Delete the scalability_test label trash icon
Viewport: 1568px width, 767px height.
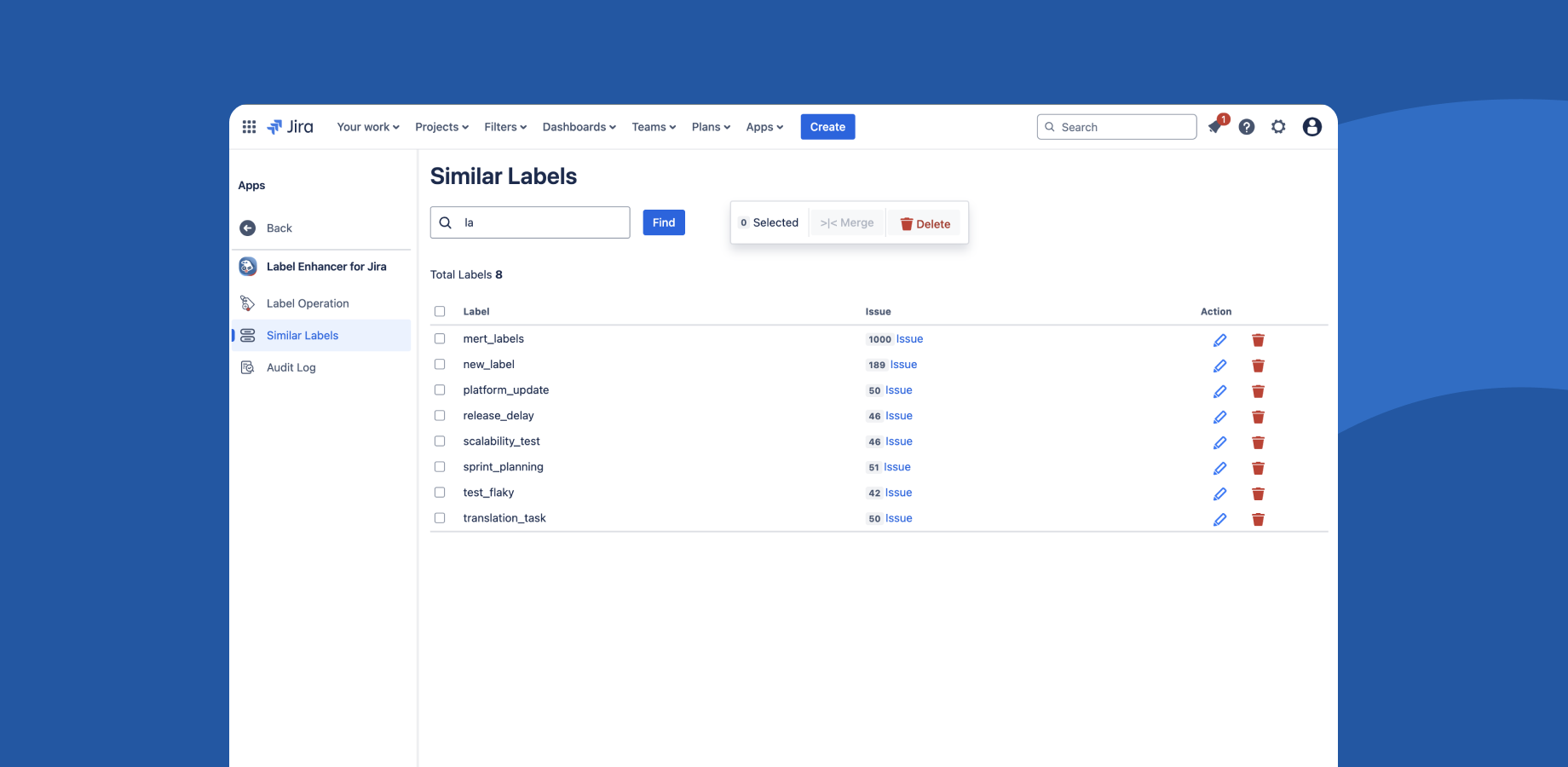1258,442
